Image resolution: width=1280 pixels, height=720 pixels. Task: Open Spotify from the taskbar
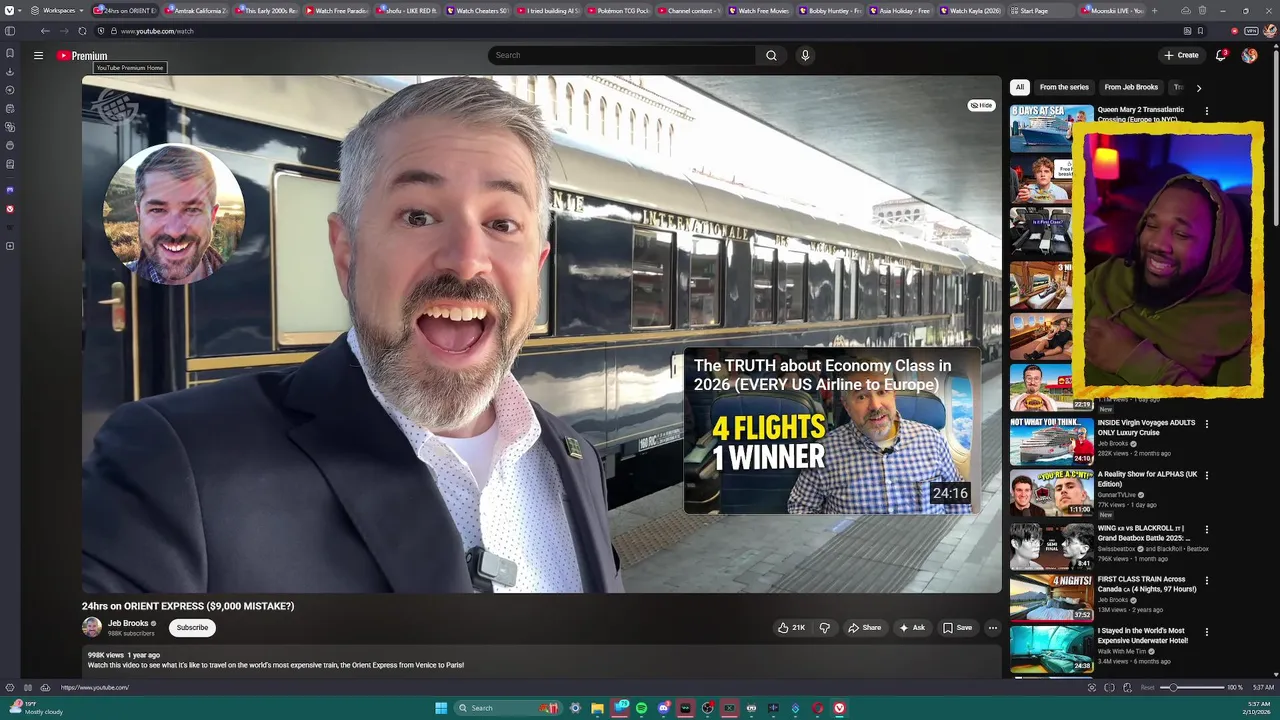641,708
